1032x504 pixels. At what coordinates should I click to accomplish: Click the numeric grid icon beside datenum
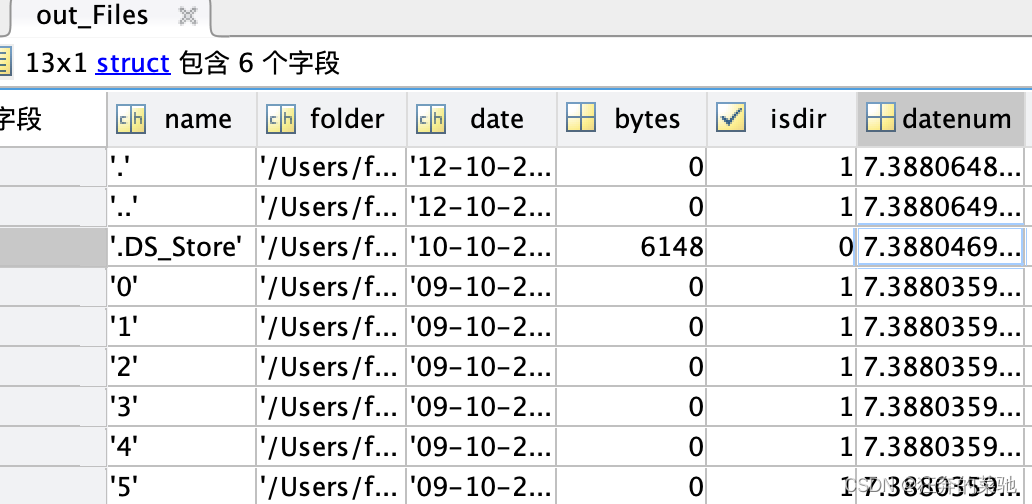point(881,118)
